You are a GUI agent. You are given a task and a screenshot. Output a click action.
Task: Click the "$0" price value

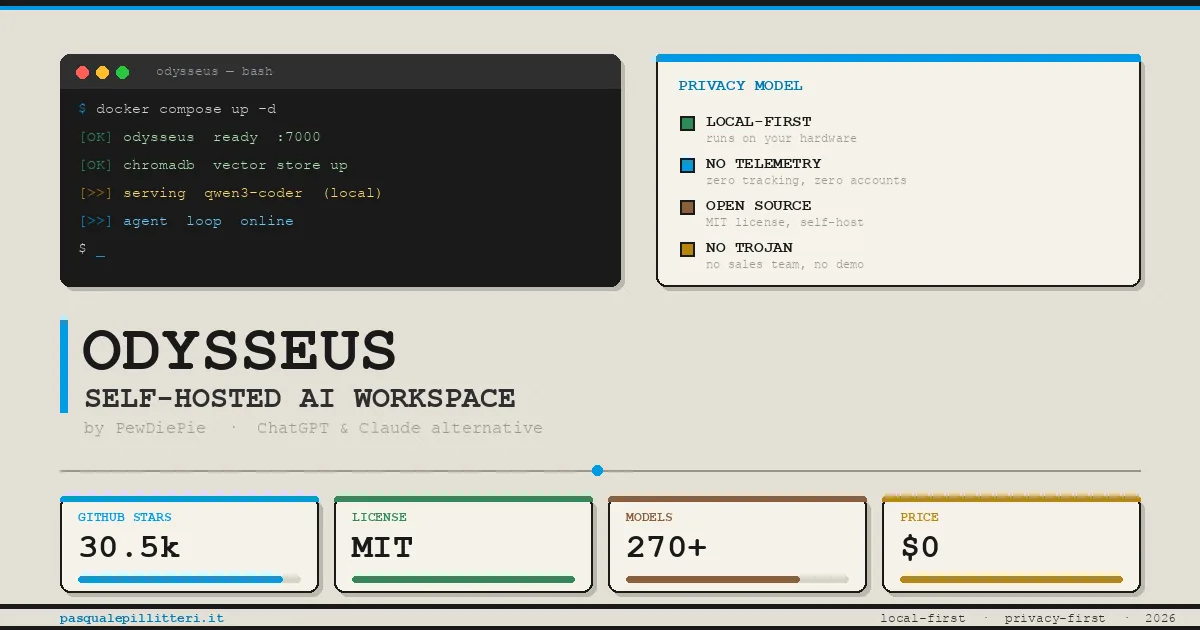920,547
